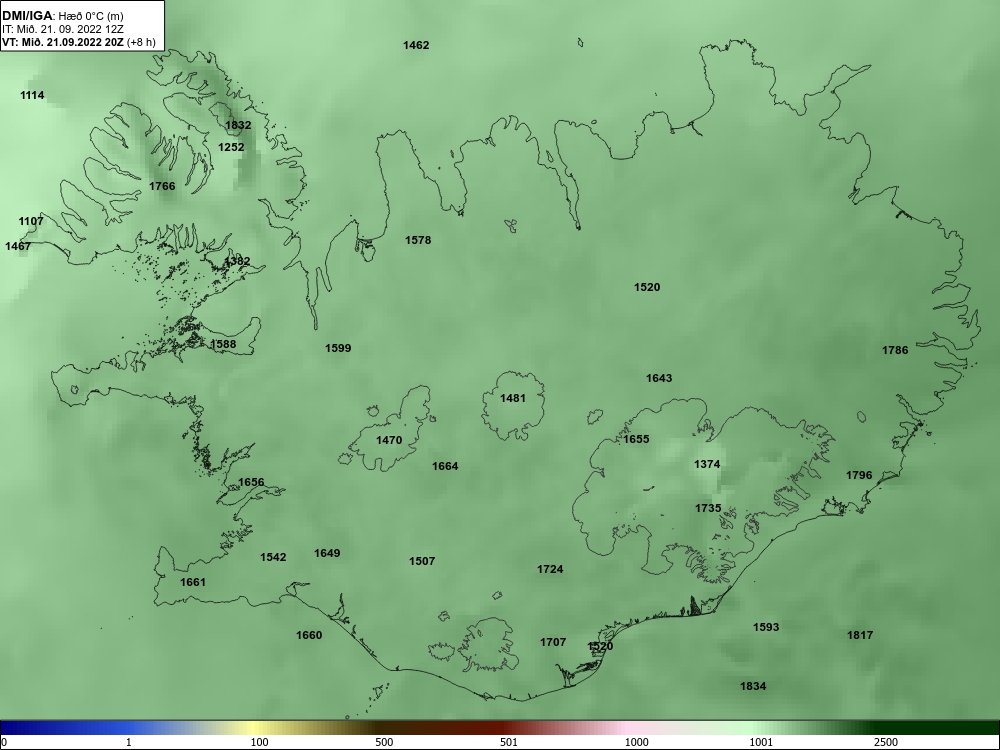The image size is (1000, 750).
Task: Click the 1655 value
Action: 636,439
